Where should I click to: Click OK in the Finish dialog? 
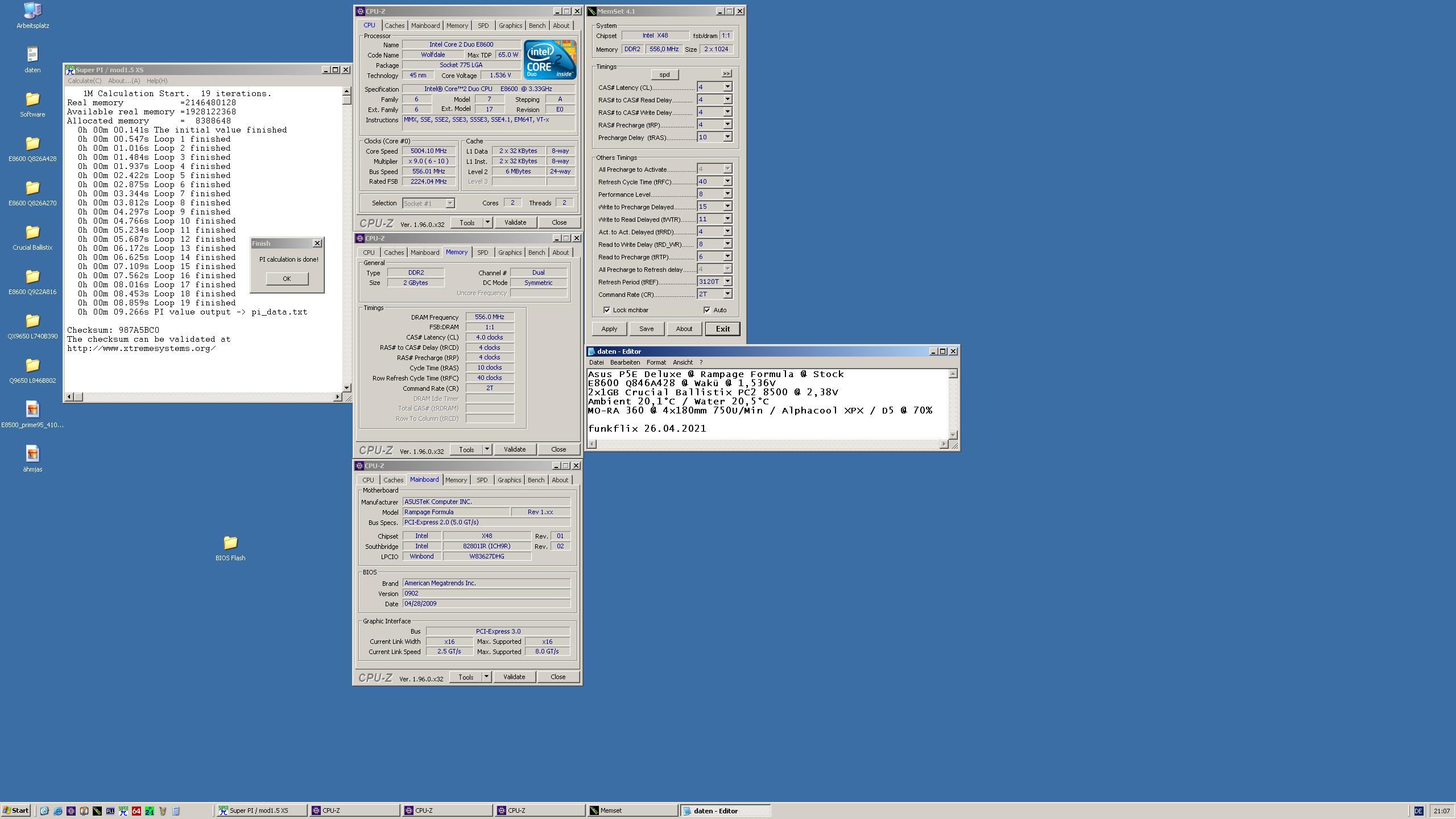coord(287,279)
